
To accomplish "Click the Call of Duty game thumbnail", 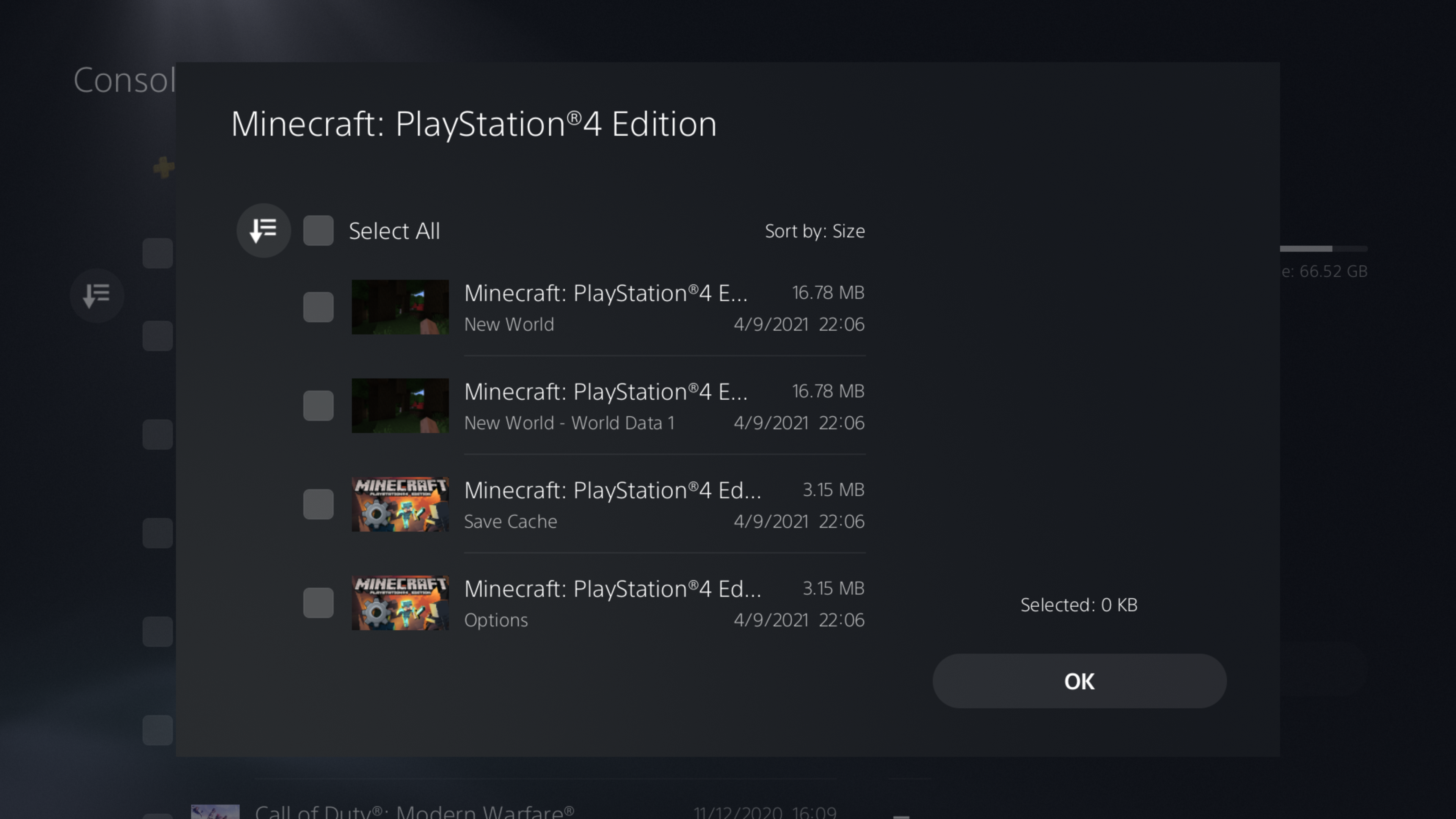I will click(x=215, y=812).
